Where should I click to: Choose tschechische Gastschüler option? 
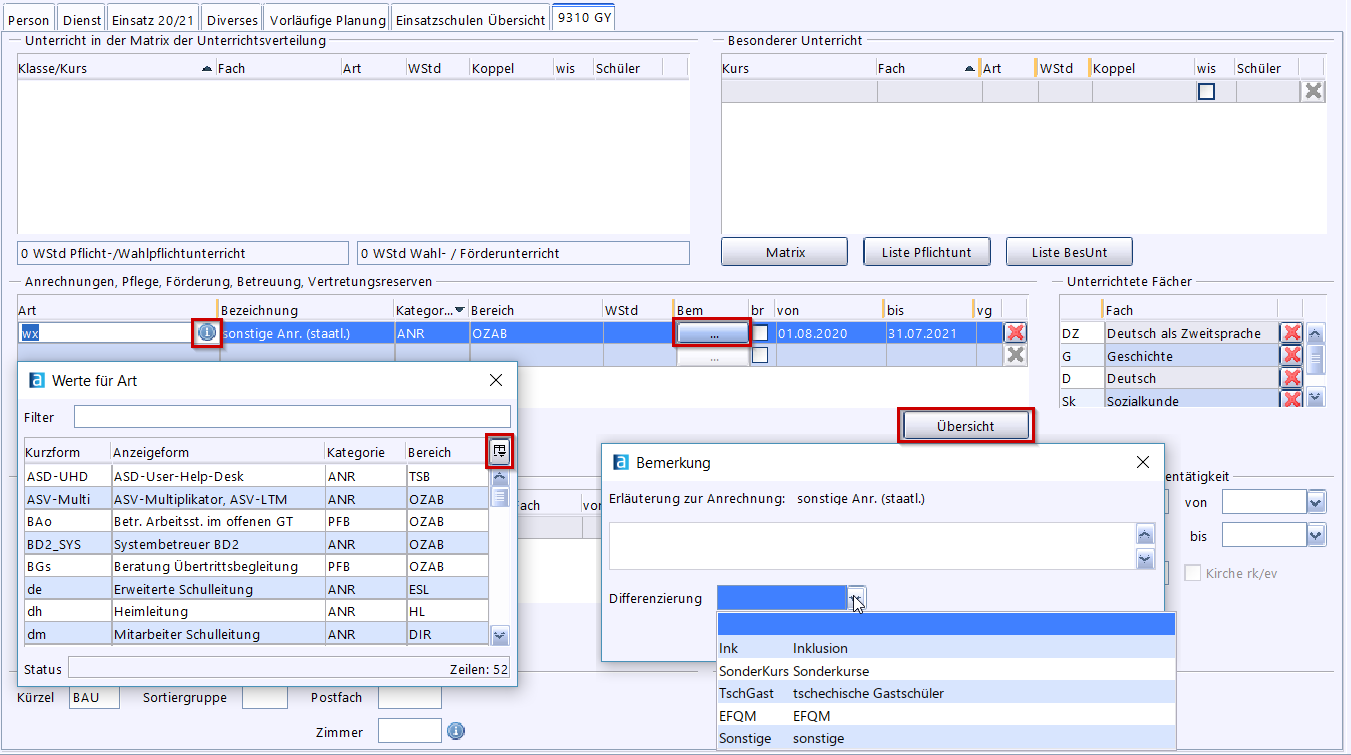pos(946,693)
